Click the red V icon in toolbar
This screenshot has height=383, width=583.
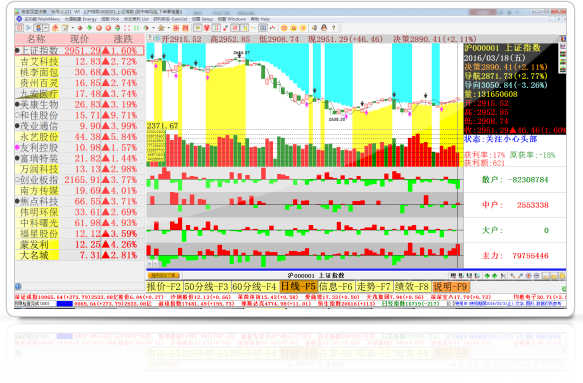tap(206, 28)
